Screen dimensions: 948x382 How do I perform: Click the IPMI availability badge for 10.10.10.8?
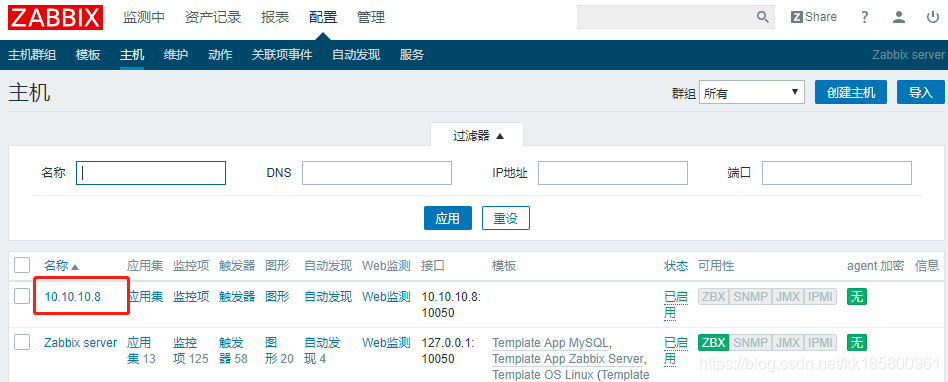820,297
